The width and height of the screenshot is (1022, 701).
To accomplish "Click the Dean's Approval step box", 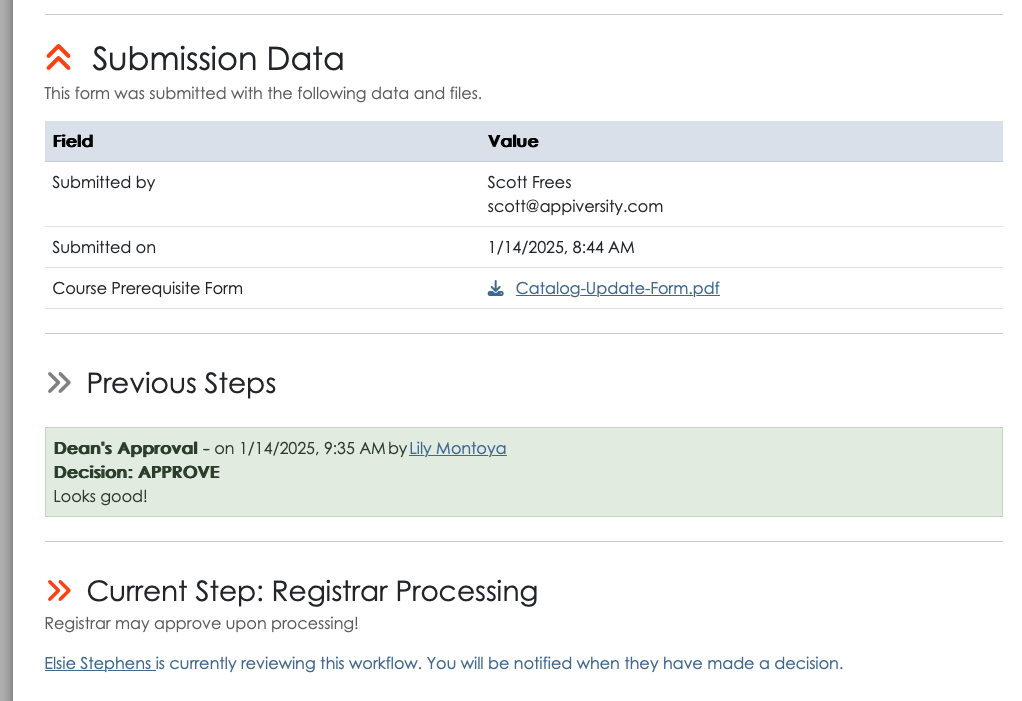I will tap(523, 472).
